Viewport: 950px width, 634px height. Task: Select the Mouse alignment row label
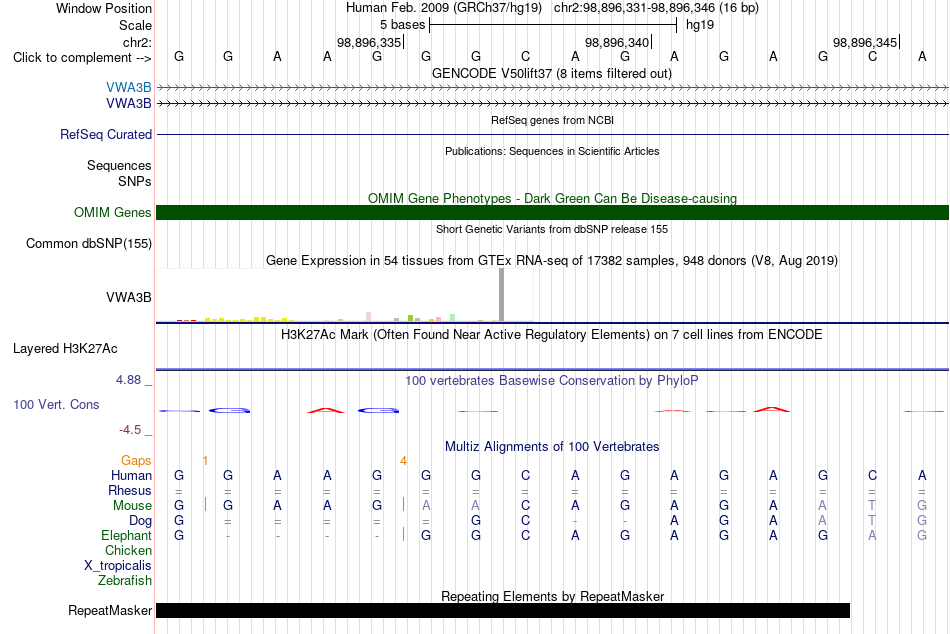click(x=132, y=506)
